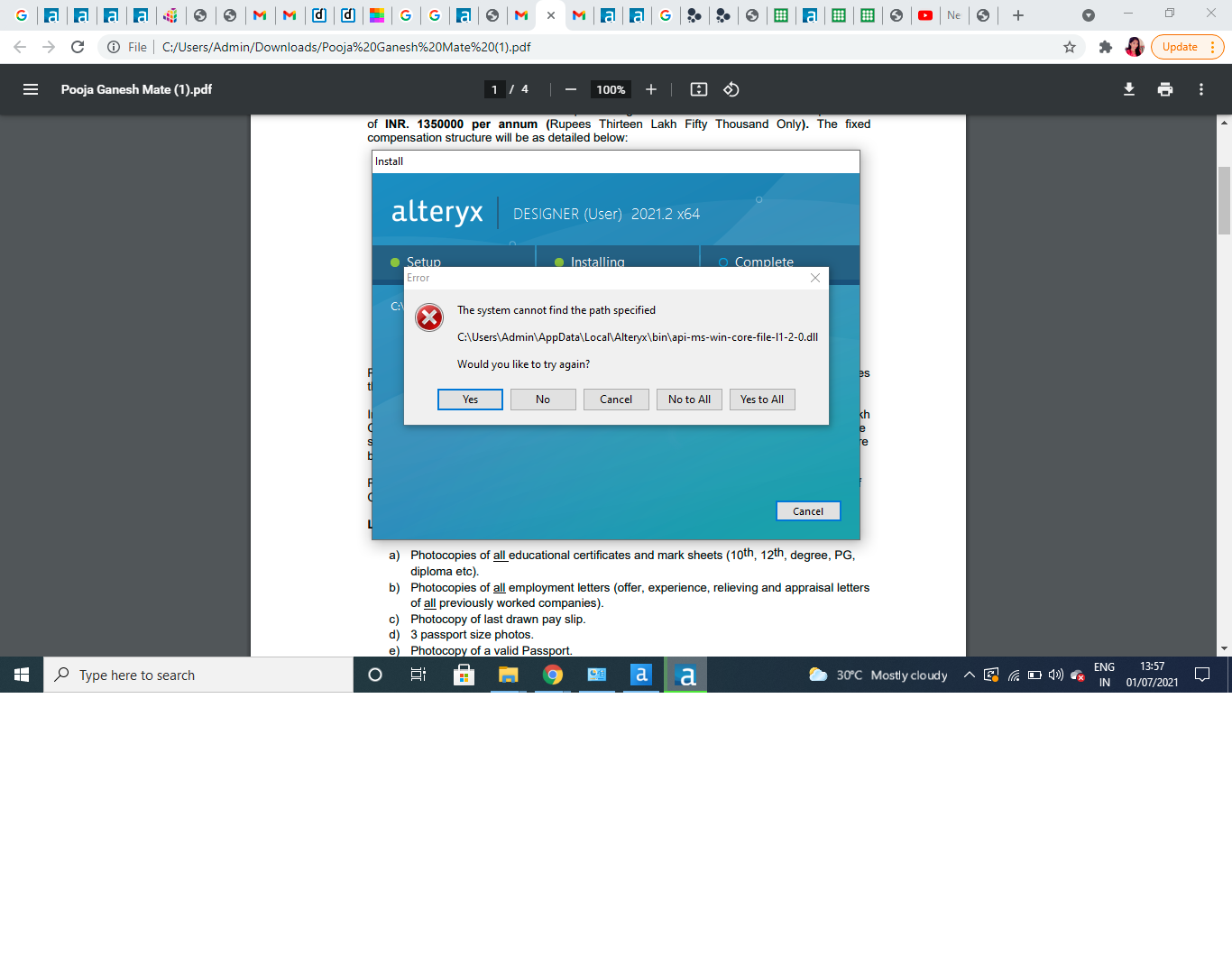Download the PDF file

[x=1129, y=89]
